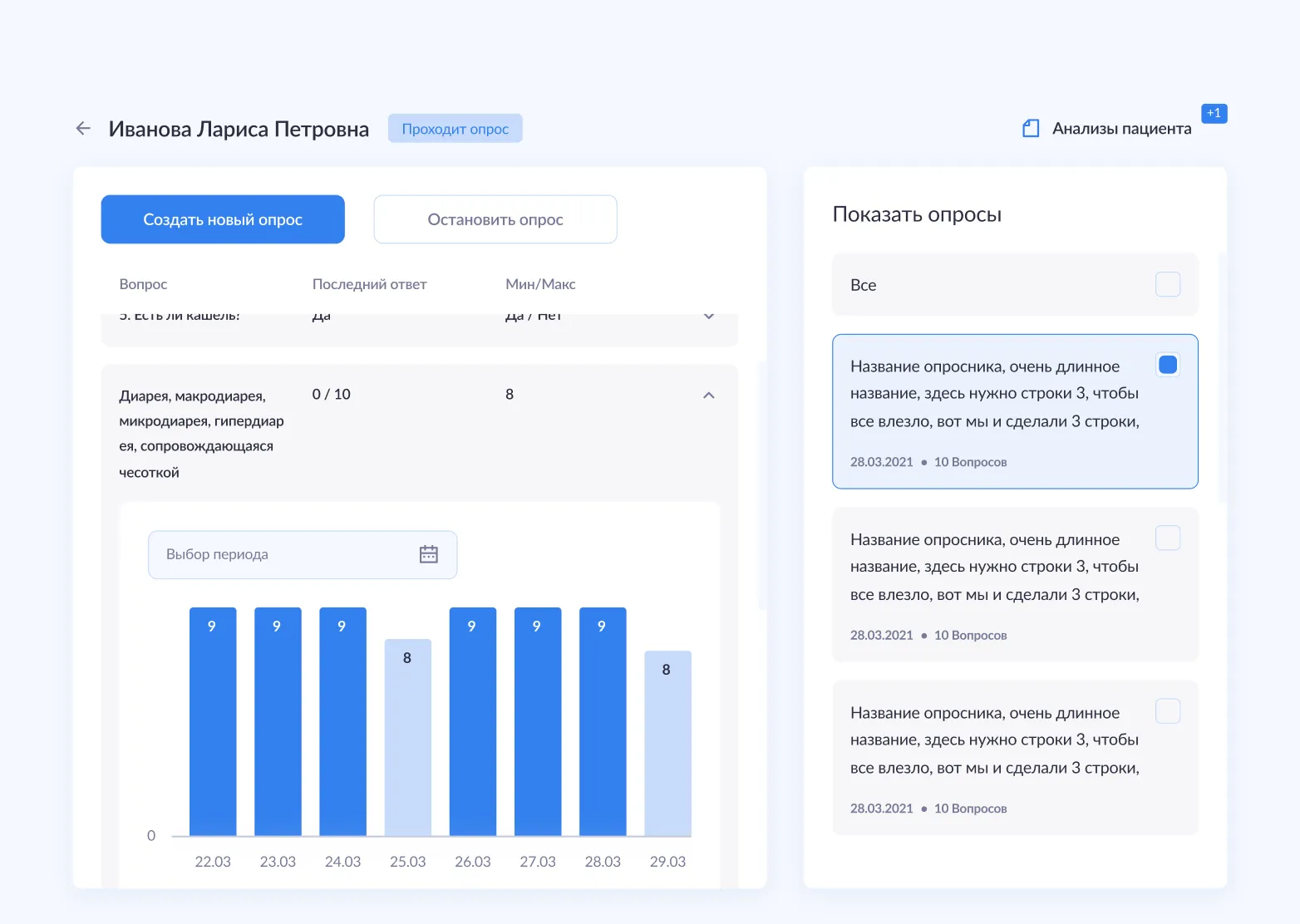The height and width of the screenshot is (924, 1300).
Task: Click 'Последний ответ' column header
Action: point(369,284)
